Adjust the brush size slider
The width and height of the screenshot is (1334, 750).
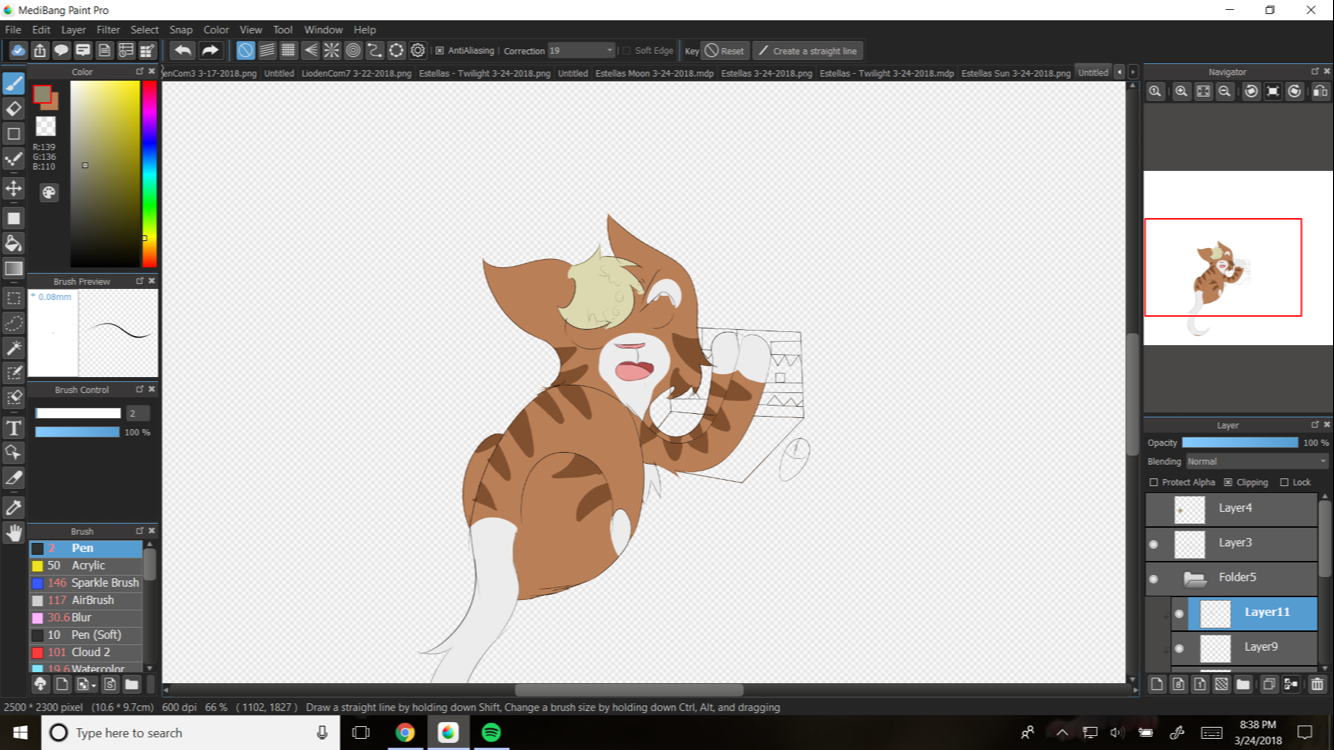(x=78, y=413)
